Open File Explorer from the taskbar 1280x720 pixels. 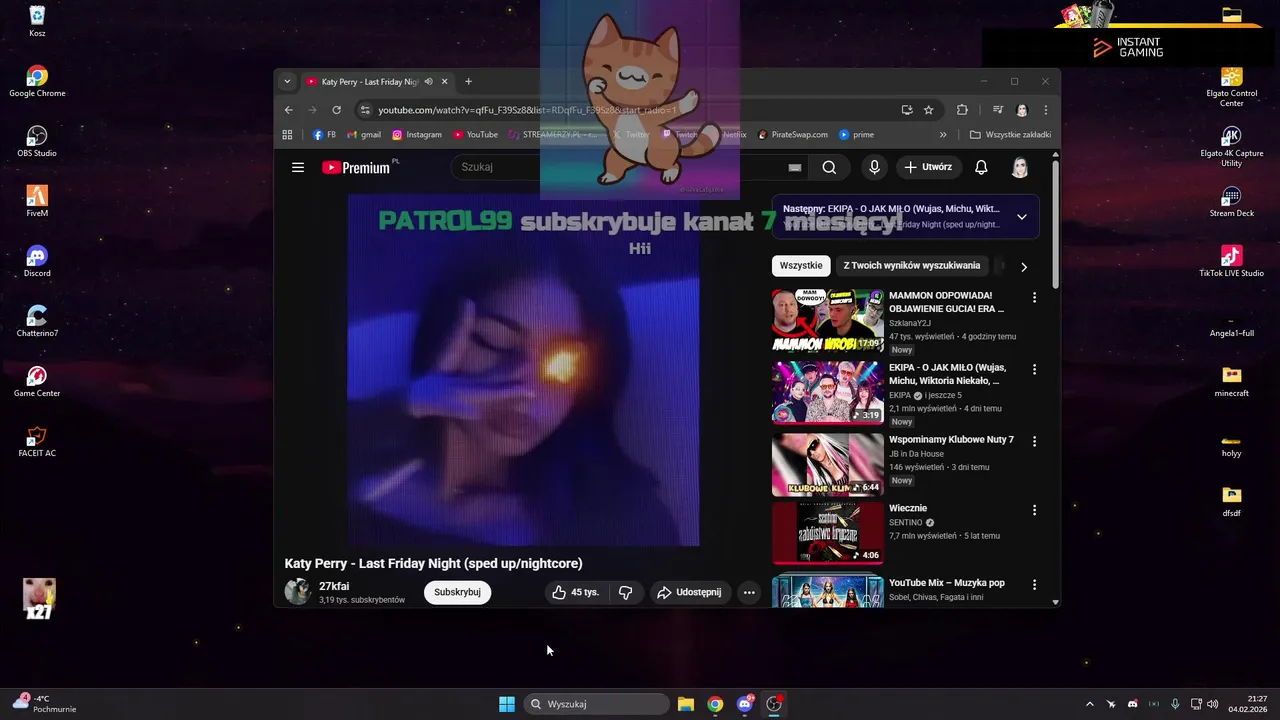click(685, 704)
